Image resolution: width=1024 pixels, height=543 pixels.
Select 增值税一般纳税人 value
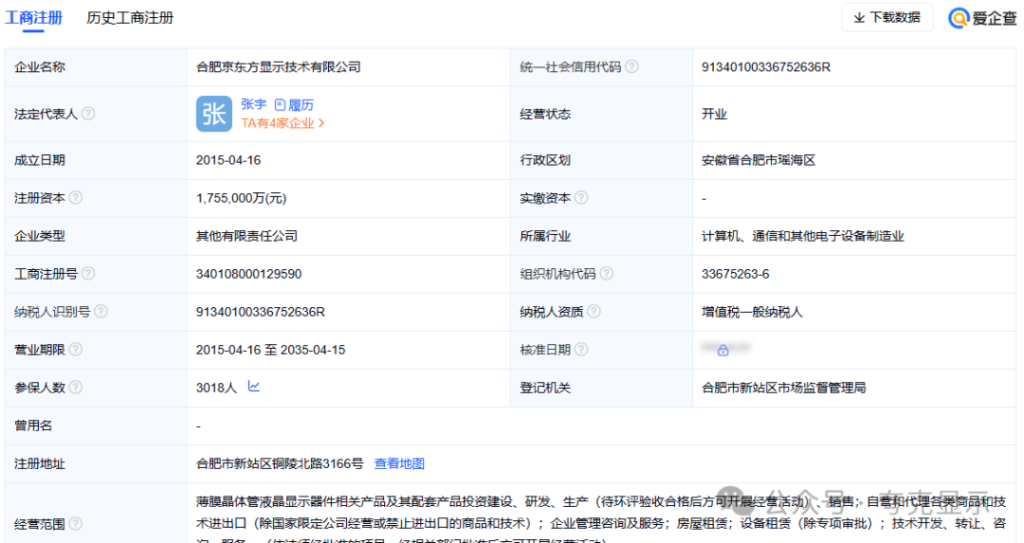point(752,312)
